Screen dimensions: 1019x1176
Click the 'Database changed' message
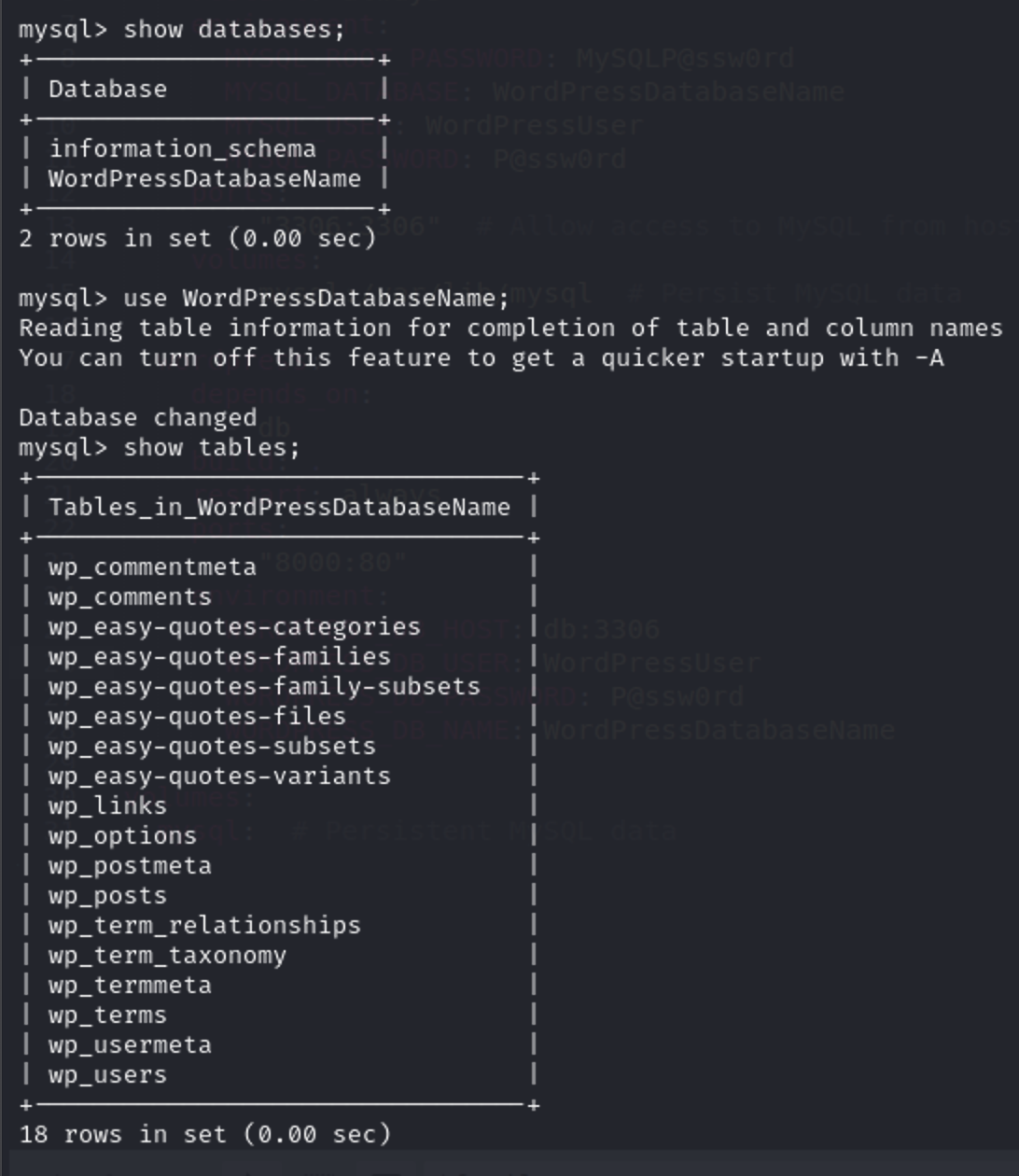click(138, 417)
